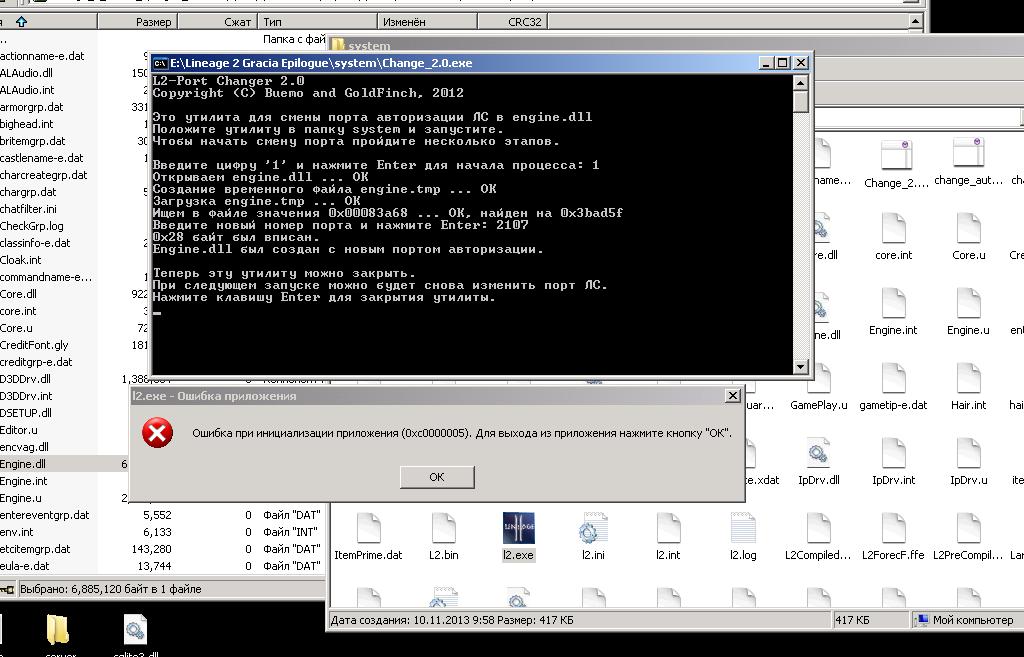Image resolution: width=1024 pixels, height=657 pixels.
Task: Select env.int in the archive list
Action: coord(17,532)
